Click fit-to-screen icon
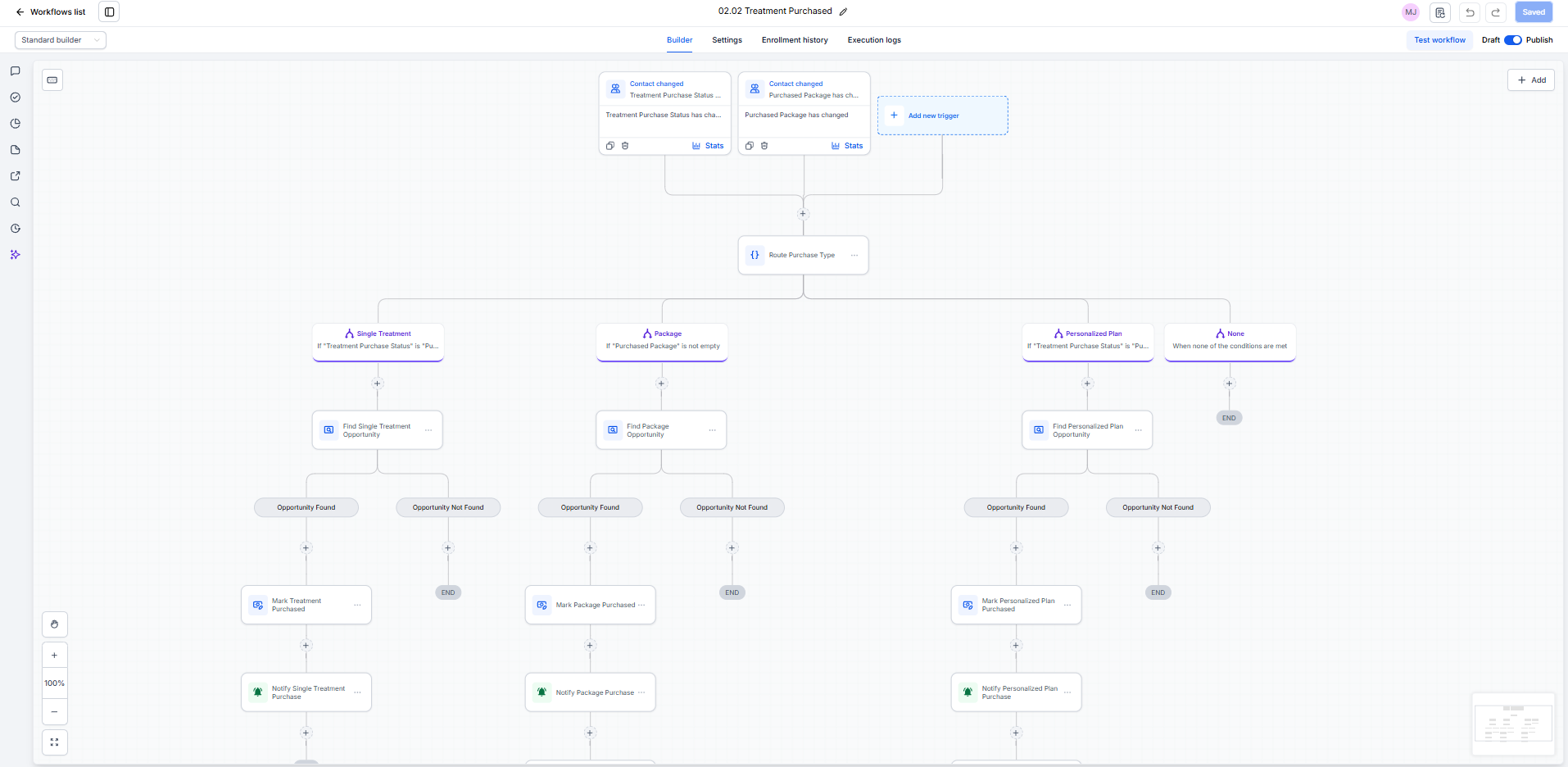 54,742
